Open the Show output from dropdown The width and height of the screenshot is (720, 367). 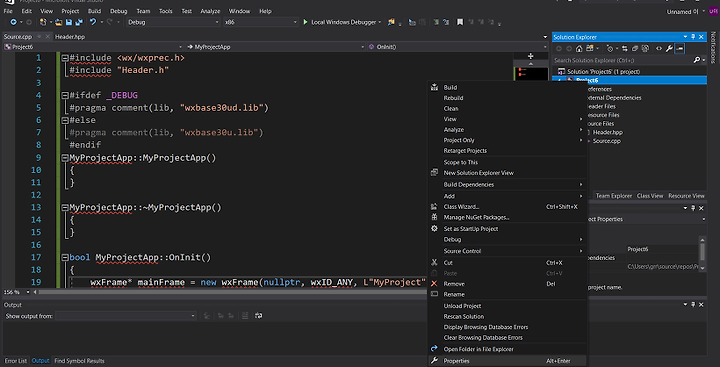pyautogui.click(x=126, y=316)
